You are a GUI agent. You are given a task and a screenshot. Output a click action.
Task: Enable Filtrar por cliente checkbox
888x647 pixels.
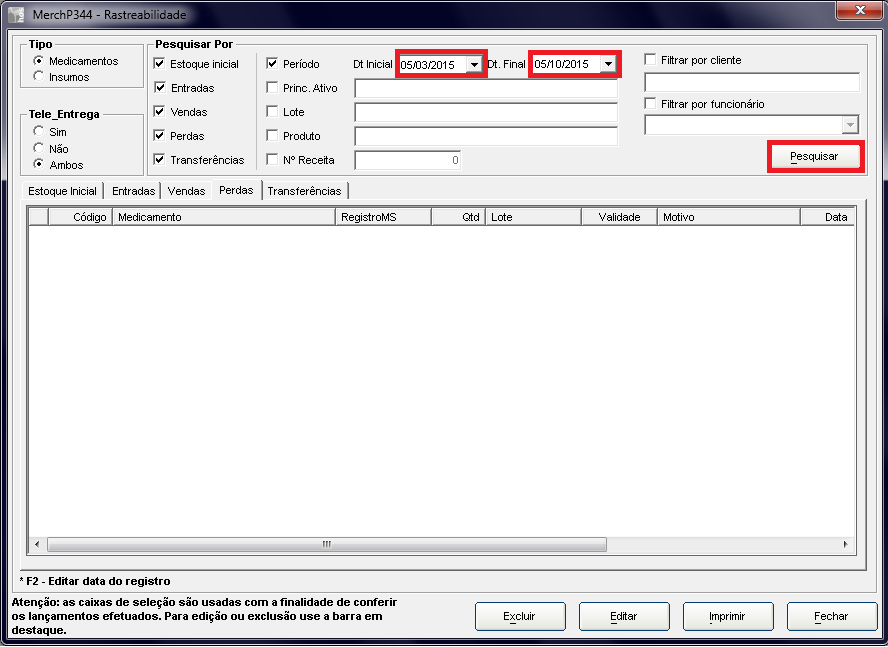point(651,60)
